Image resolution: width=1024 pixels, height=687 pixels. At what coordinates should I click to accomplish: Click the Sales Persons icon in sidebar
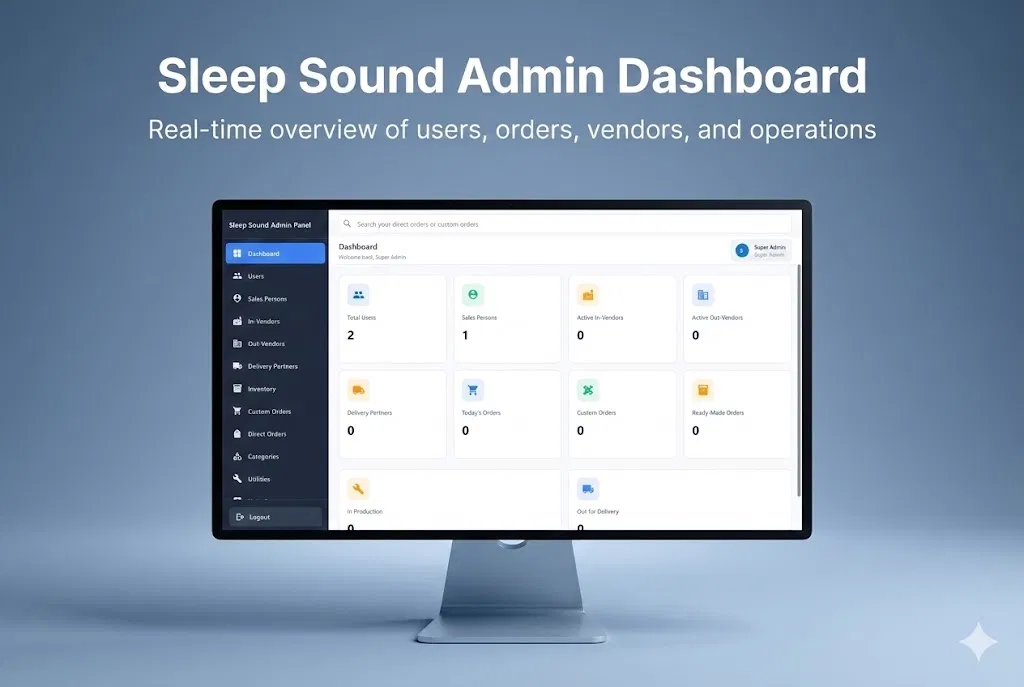coord(237,298)
